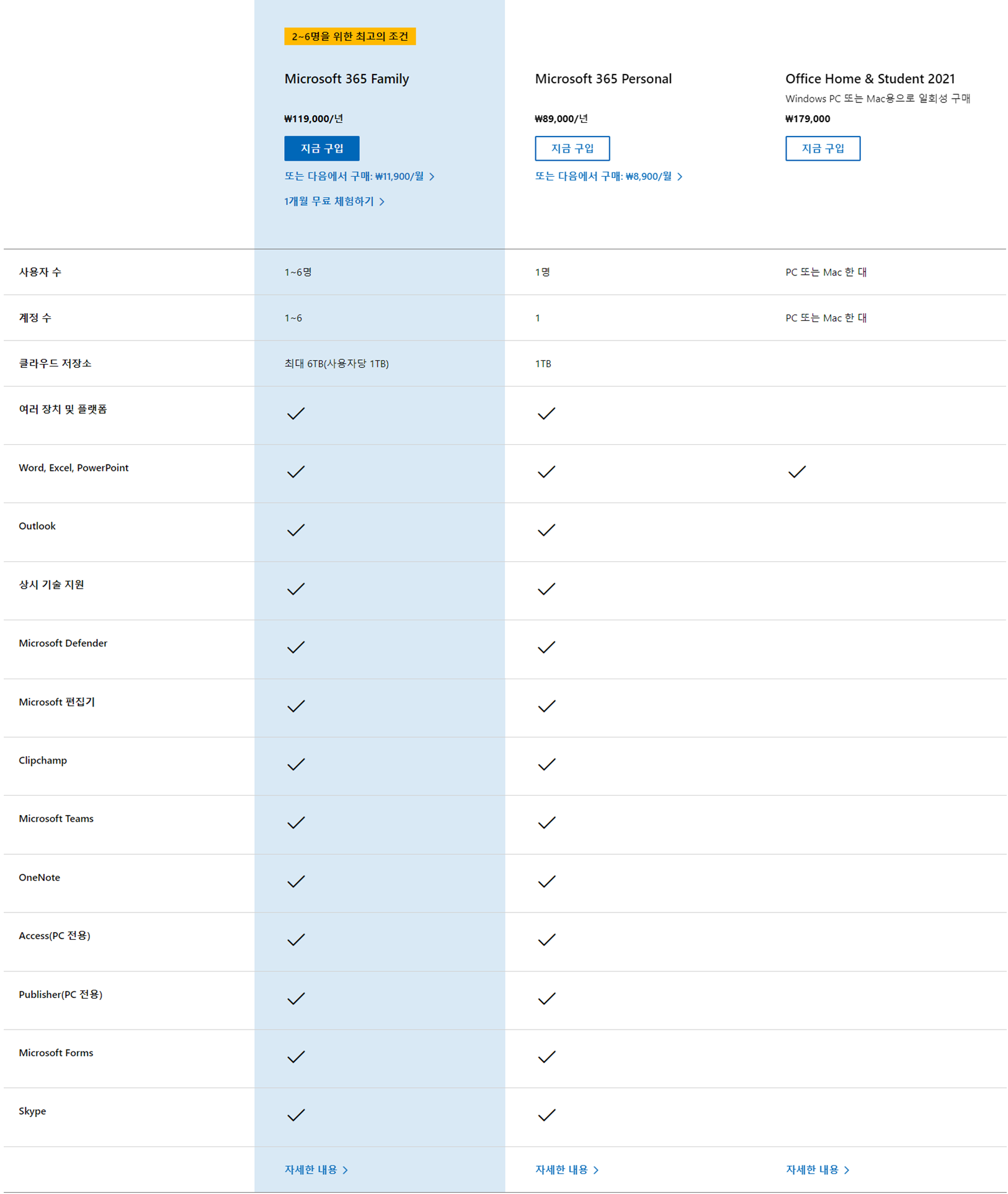1008x1194 pixels.
Task: Click 지금 구입 button for Microsoft 365 Family
Action: click(x=321, y=148)
